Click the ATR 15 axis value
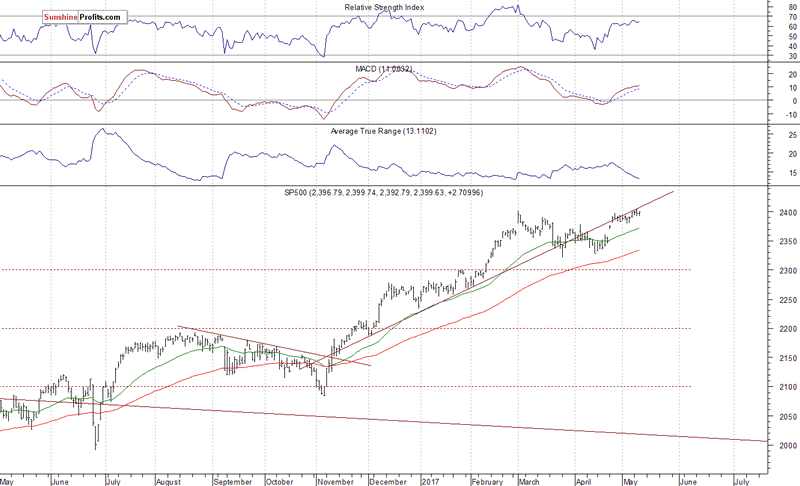Viewport: 800px width, 486px height. click(x=792, y=173)
